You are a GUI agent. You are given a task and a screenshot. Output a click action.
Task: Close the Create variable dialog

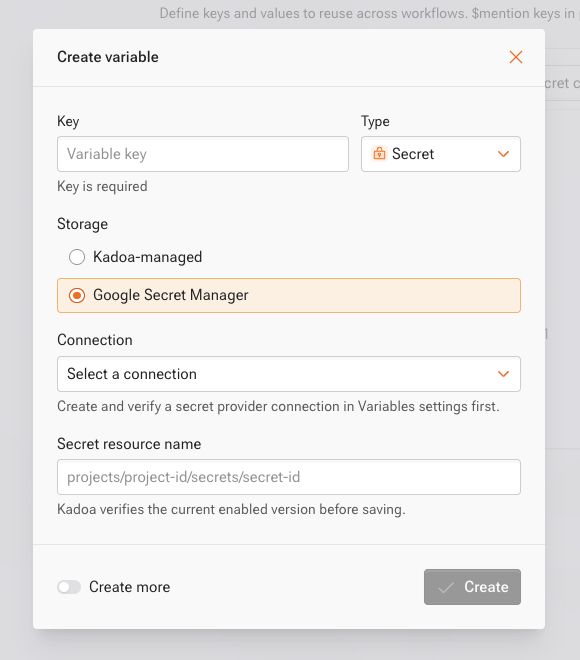click(x=516, y=57)
